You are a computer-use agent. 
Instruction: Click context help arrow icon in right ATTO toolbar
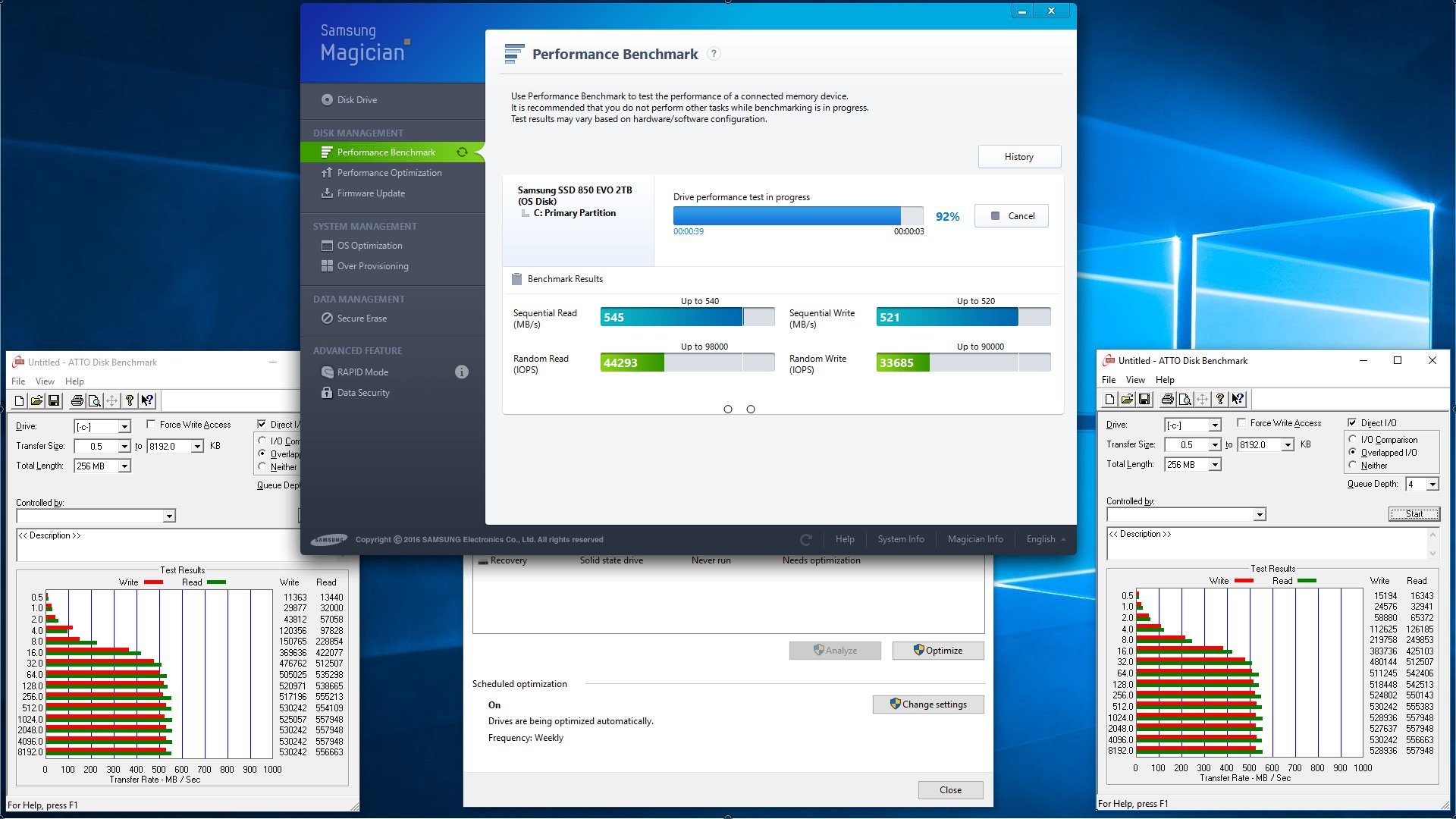pyautogui.click(x=1238, y=399)
